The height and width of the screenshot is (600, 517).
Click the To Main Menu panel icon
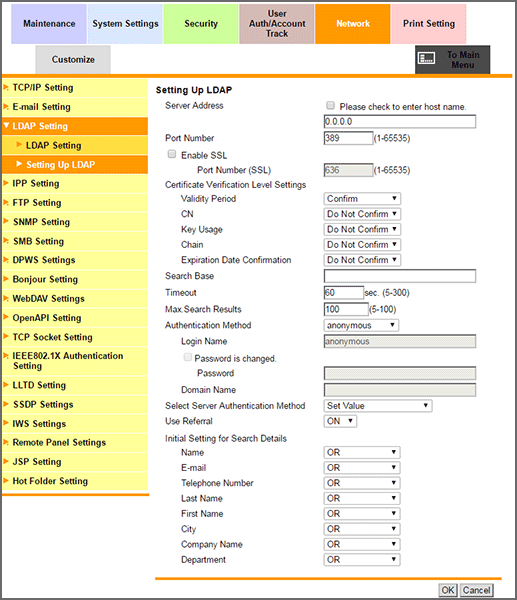tap(427, 58)
